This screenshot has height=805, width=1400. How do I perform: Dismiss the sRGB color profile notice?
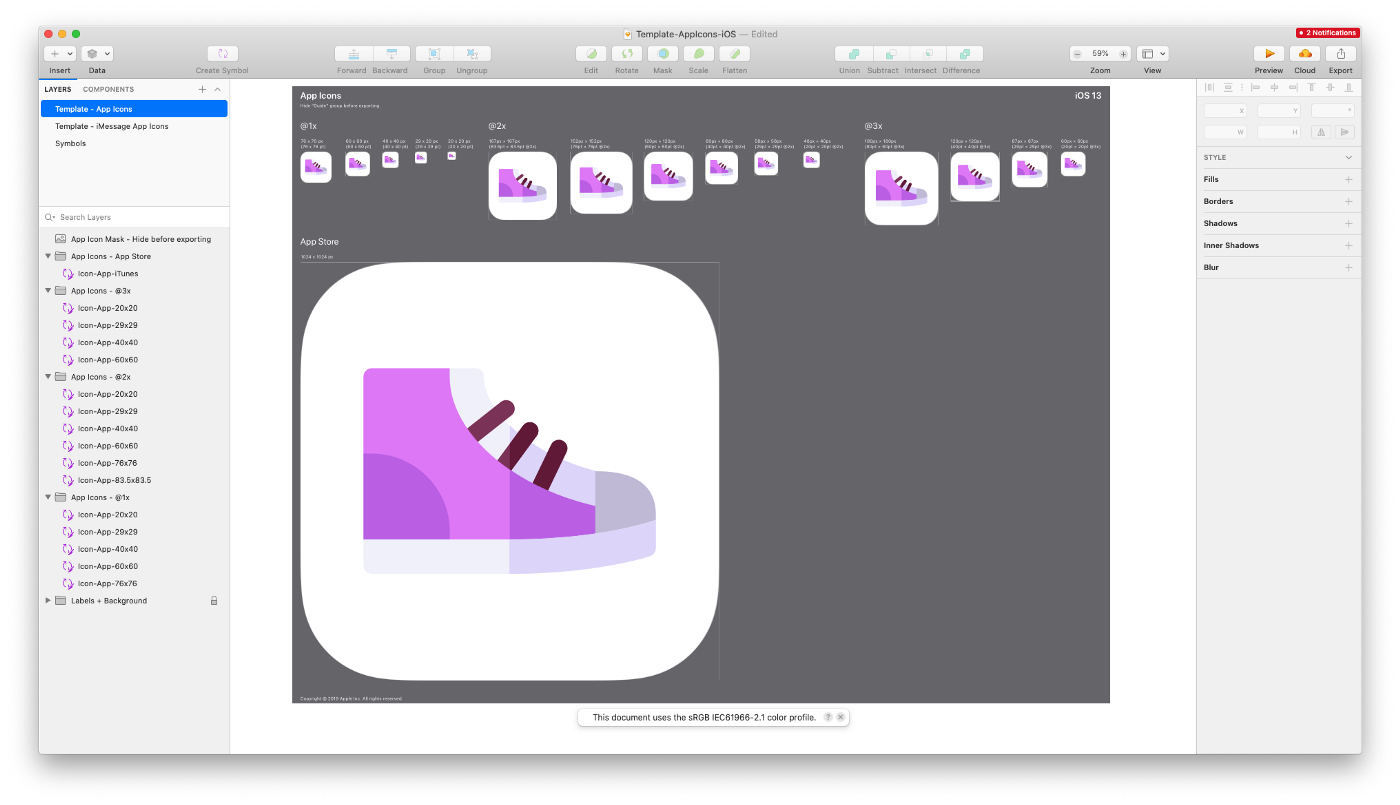(x=841, y=717)
